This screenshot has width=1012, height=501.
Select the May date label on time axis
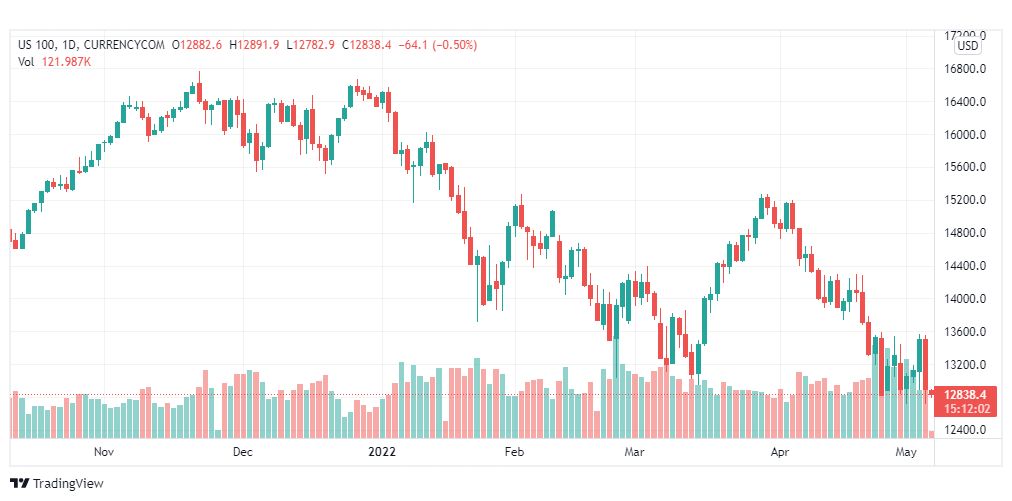tap(907, 452)
